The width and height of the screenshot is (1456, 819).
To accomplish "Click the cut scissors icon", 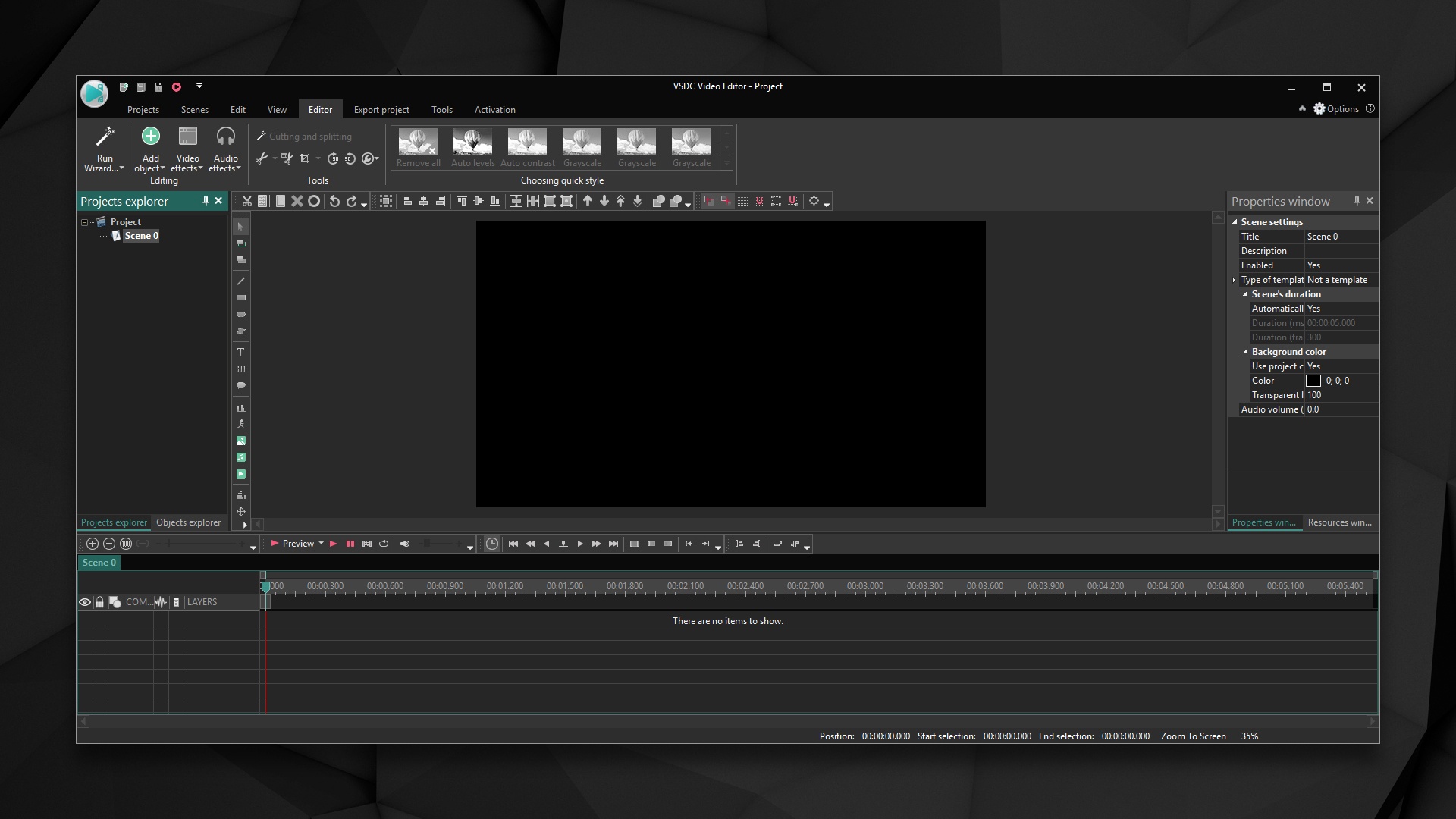I will (x=246, y=201).
